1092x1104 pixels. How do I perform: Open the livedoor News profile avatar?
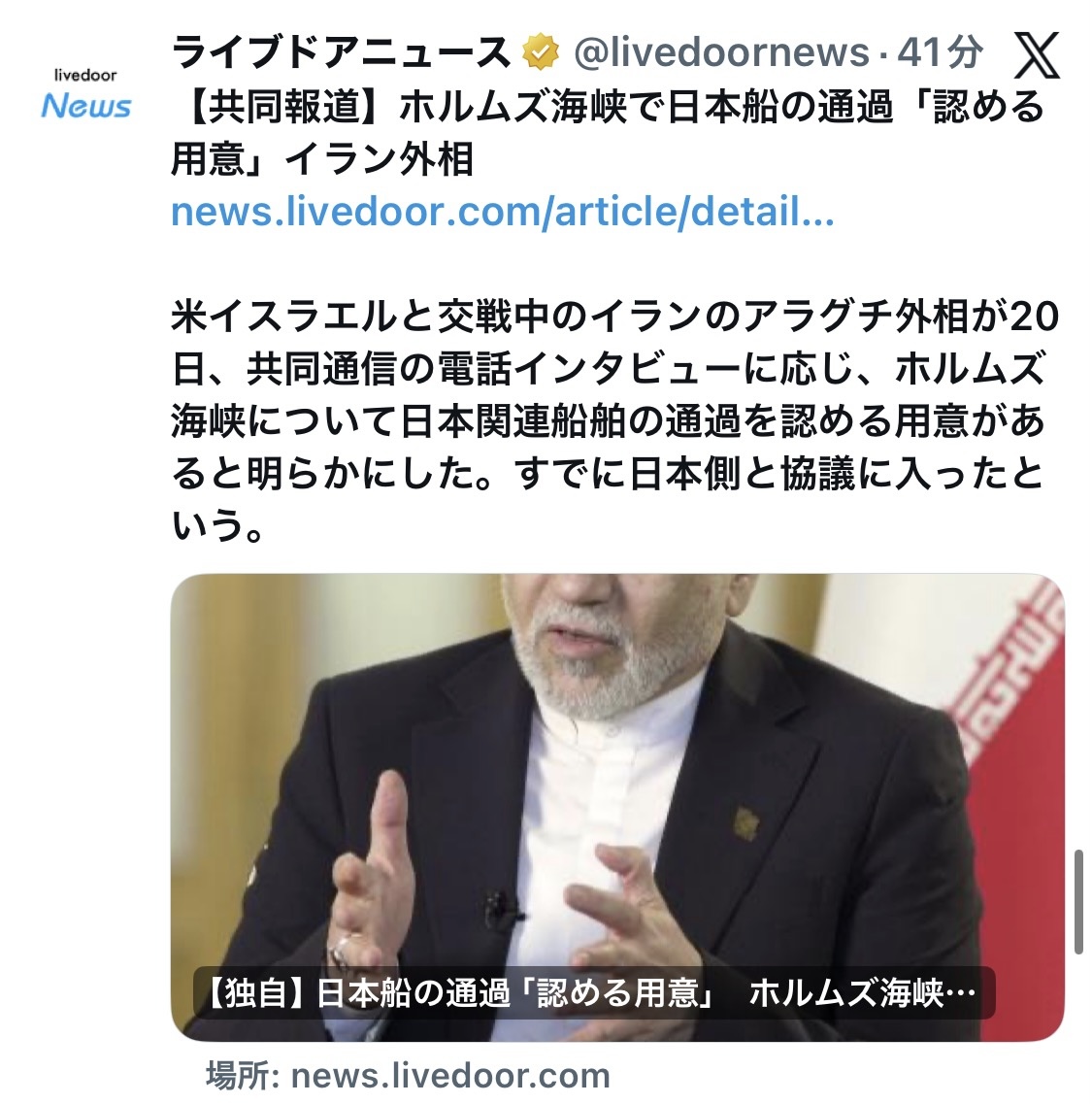85,93
